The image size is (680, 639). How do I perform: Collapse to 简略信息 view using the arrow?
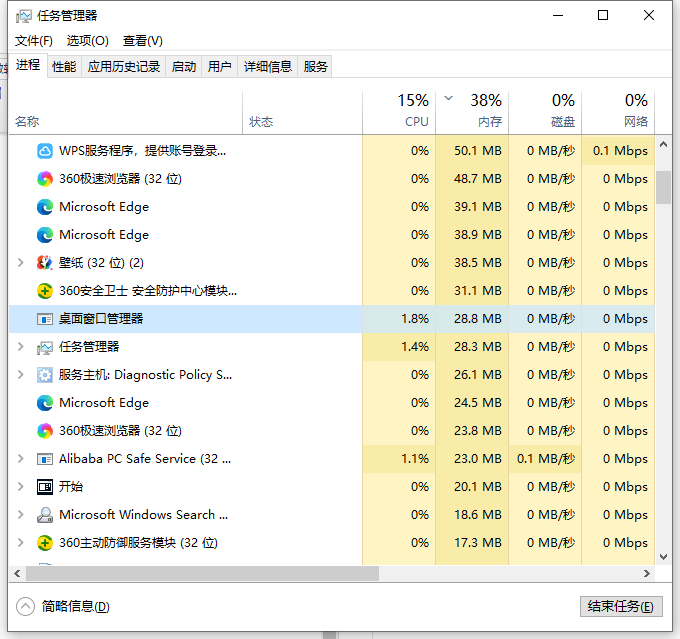click(x=26, y=607)
